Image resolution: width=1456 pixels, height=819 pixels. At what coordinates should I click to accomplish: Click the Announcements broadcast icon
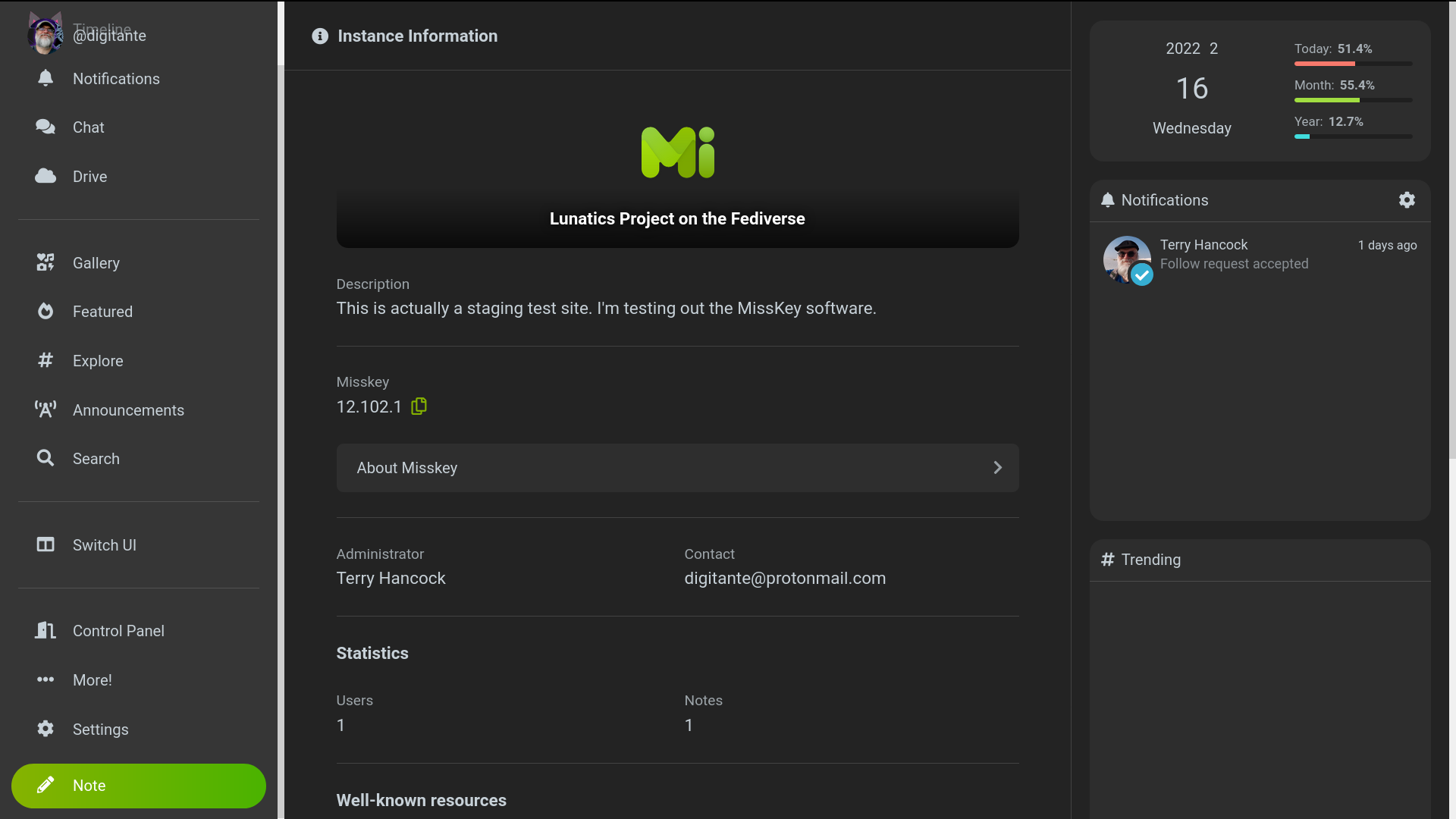click(45, 410)
